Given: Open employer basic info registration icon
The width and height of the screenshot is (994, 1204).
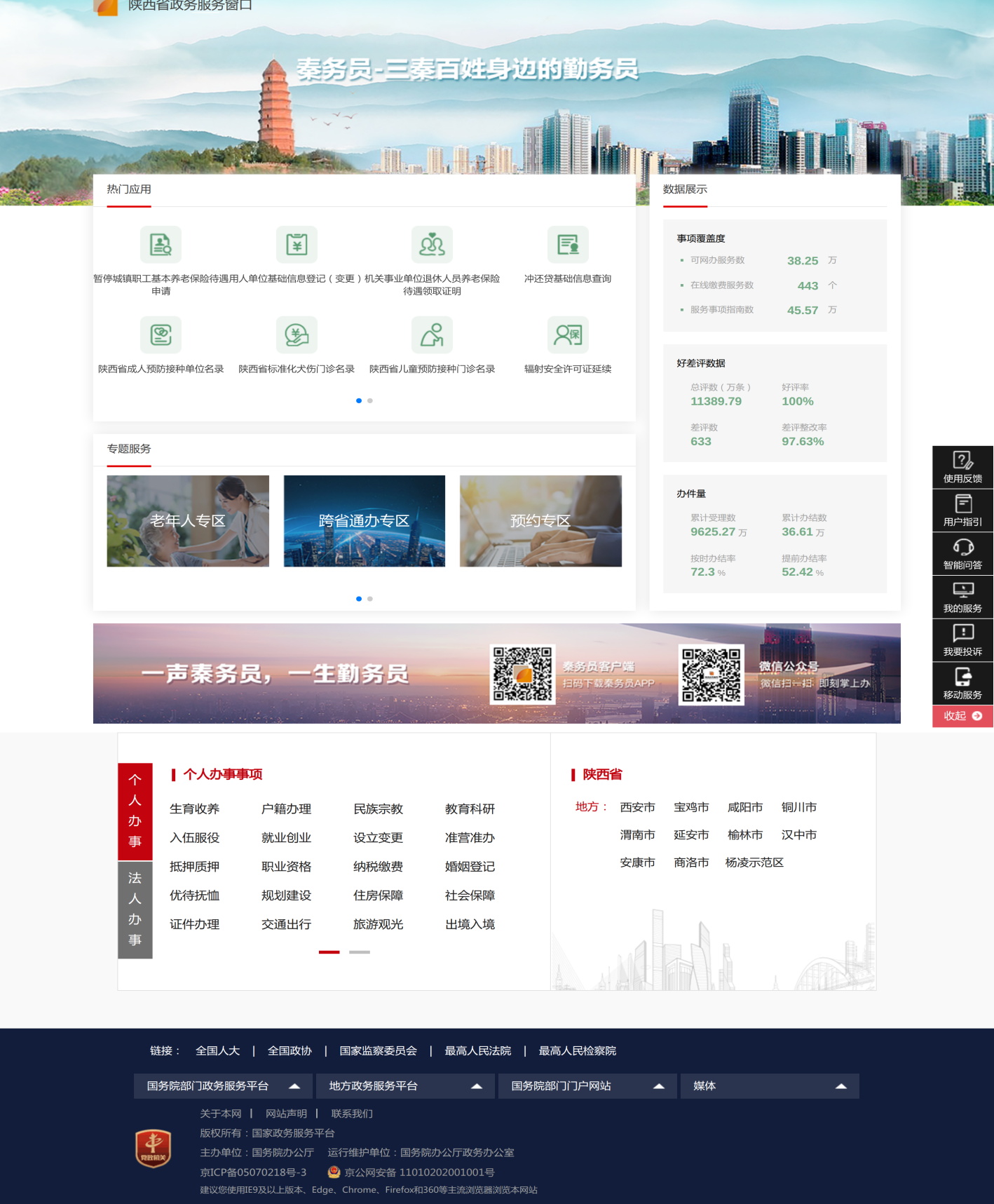Looking at the screenshot, I should (297, 245).
